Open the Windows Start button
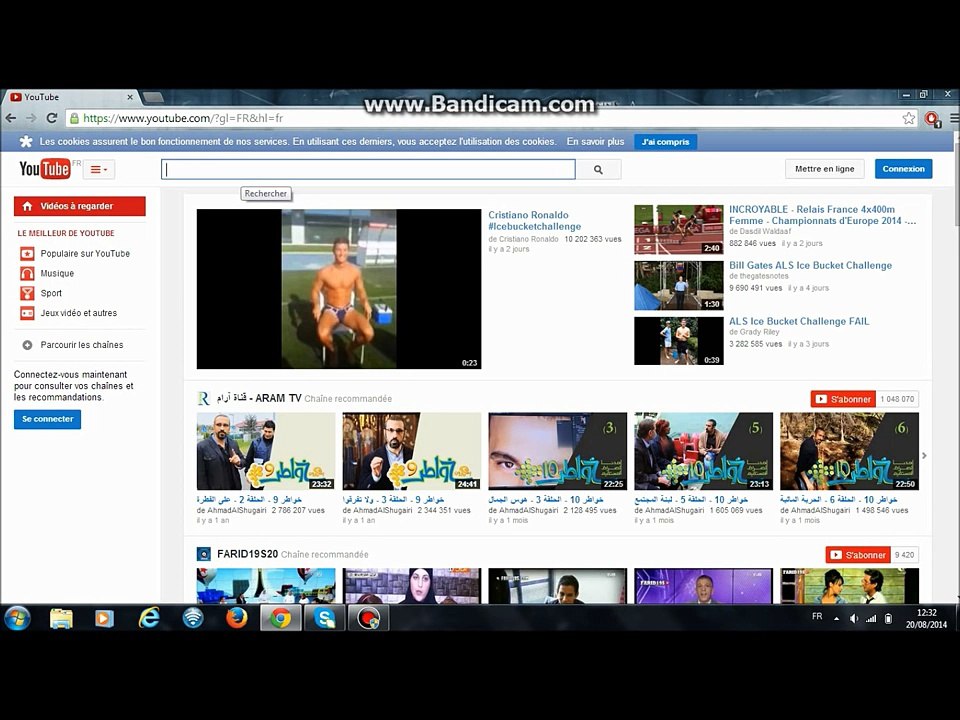The height and width of the screenshot is (720, 960). click(18, 618)
